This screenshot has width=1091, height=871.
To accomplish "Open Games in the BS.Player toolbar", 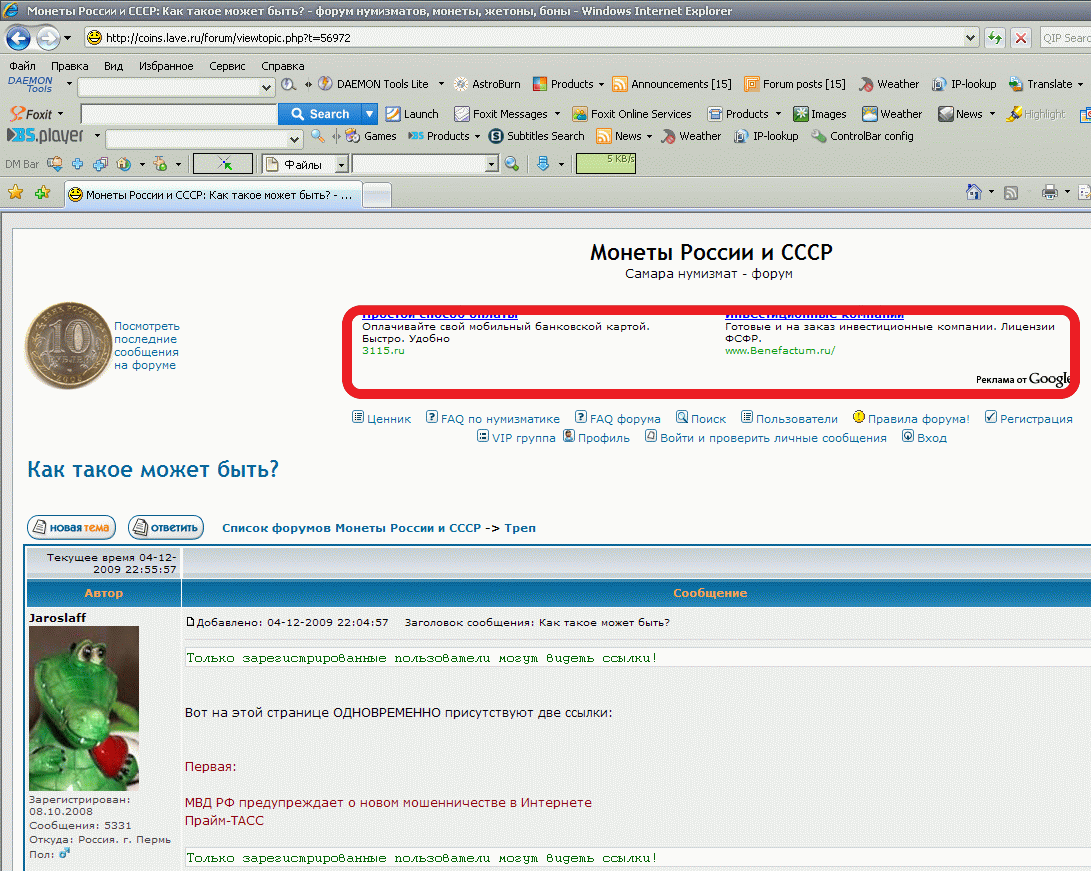I will pos(371,136).
